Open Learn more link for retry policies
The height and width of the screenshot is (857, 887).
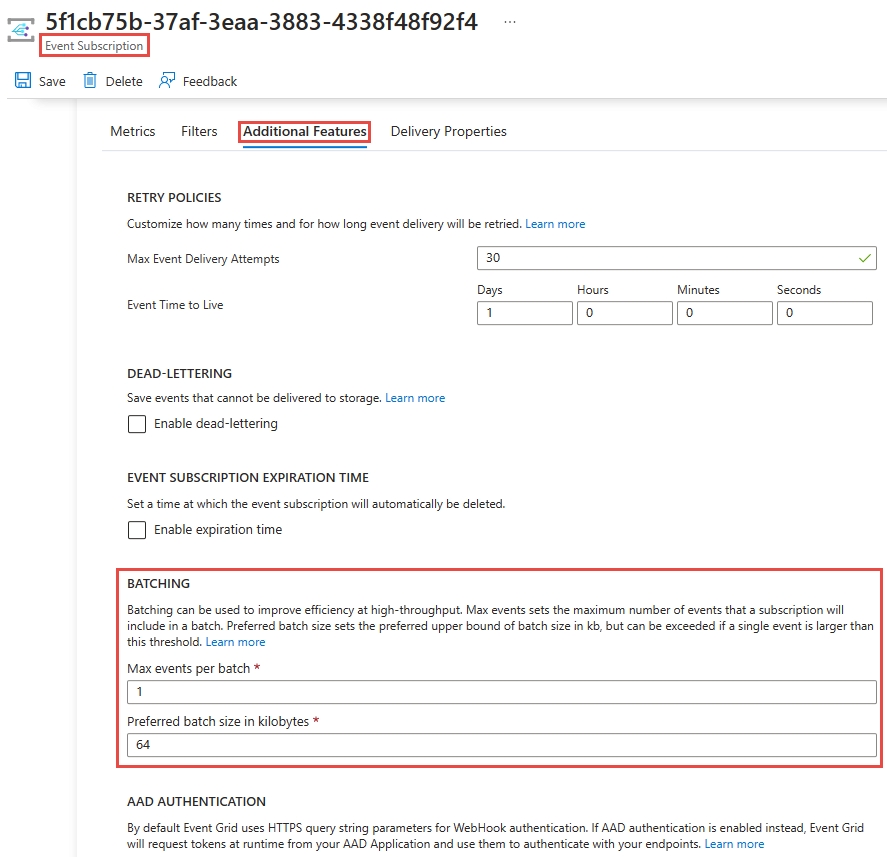(x=555, y=224)
